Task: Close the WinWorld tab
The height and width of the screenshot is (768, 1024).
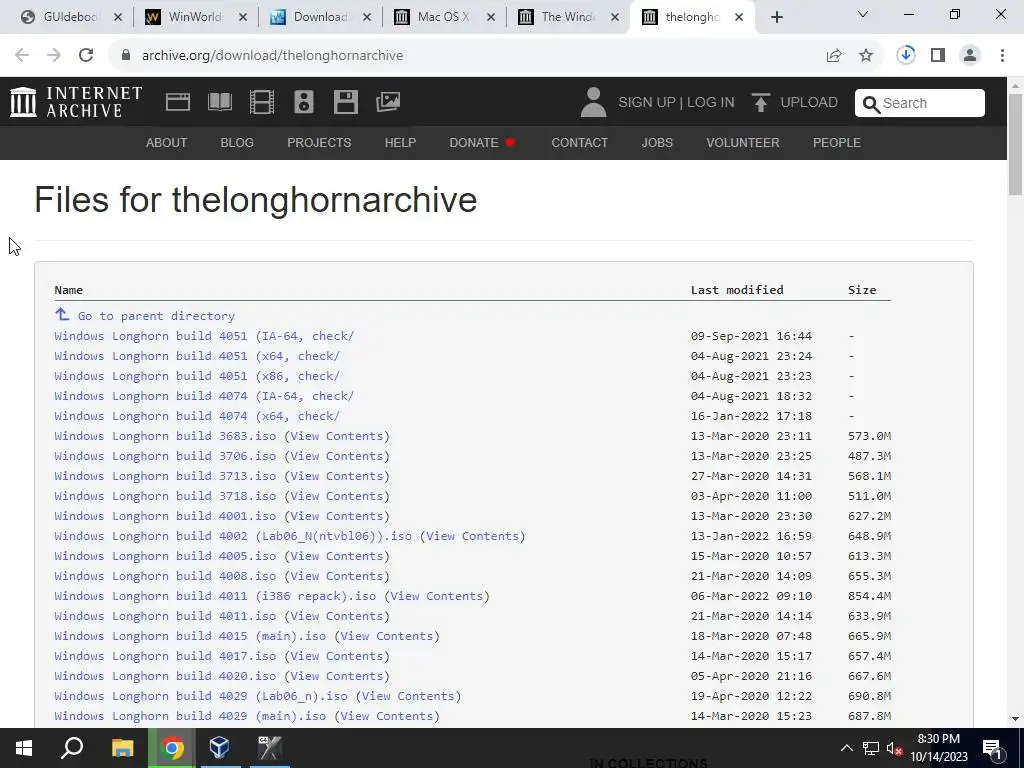Action: click(x=243, y=18)
